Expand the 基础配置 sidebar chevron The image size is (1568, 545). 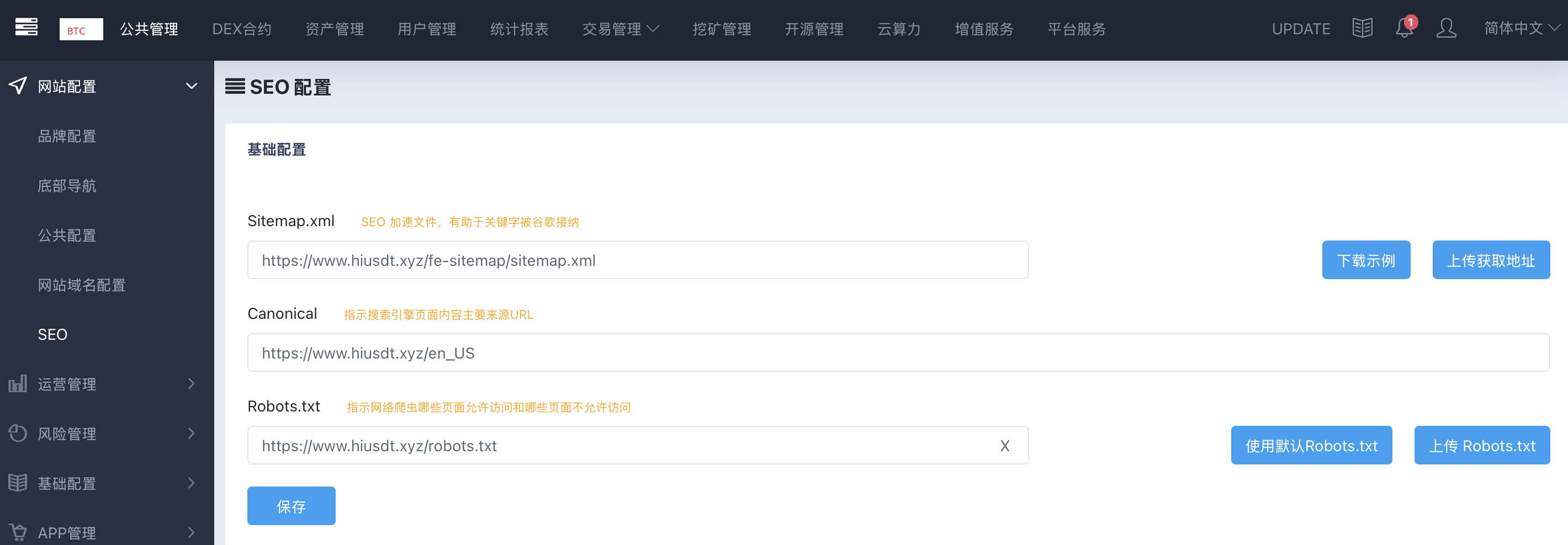pos(192,483)
